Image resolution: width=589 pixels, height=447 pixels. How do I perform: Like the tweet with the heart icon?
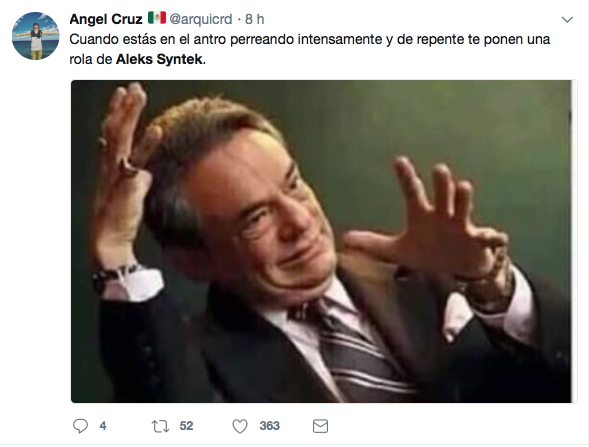tap(240, 426)
